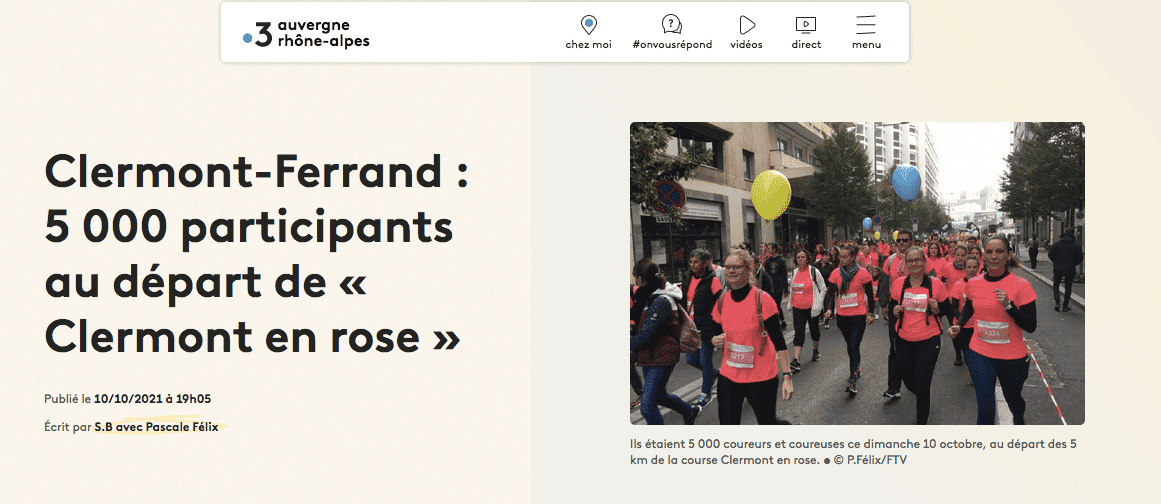The height and width of the screenshot is (504, 1161).
Task: Click the article headline about Clermont-Ferrand
Action: tap(258, 254)
